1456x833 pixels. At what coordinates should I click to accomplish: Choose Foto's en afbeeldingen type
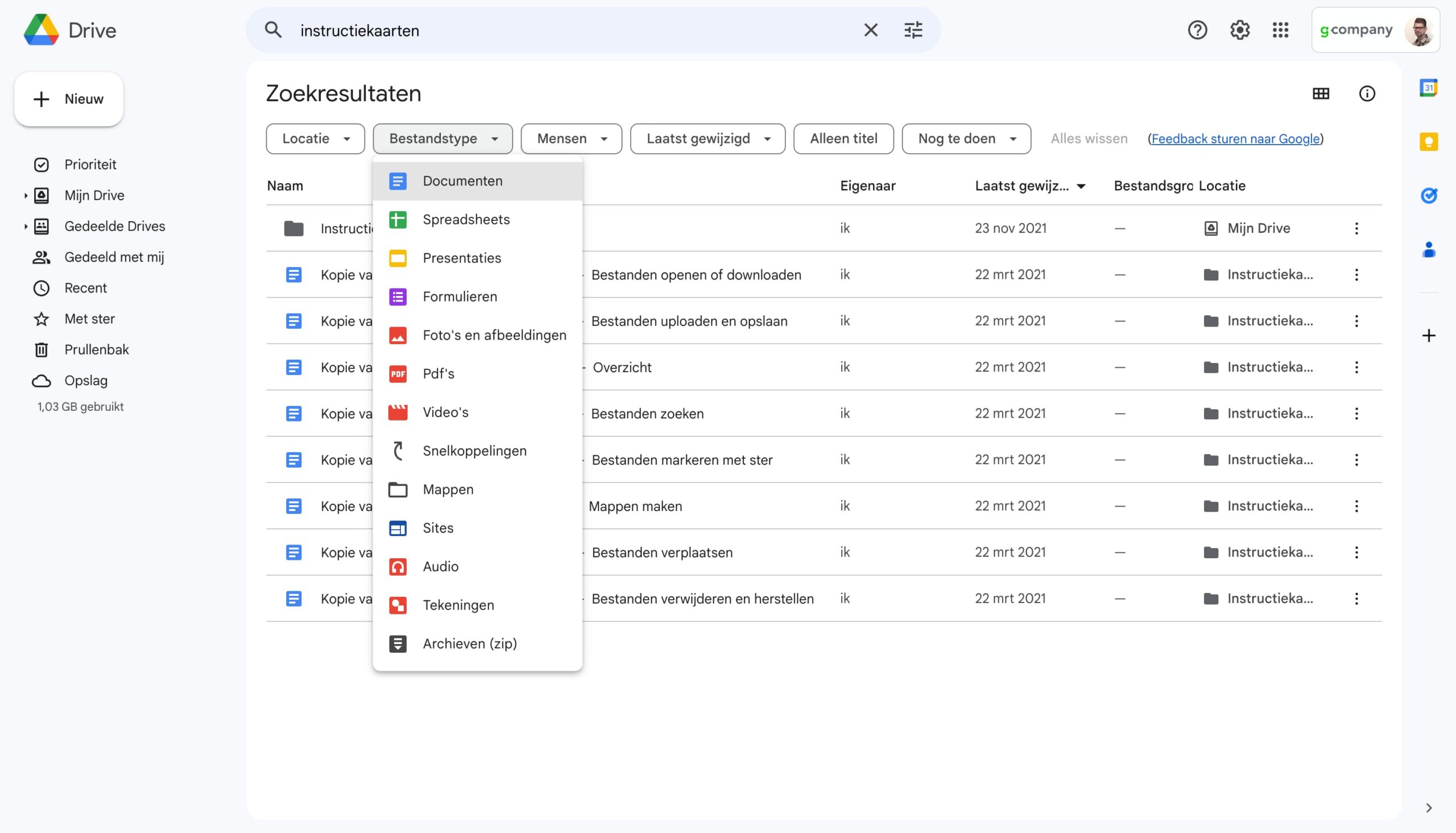(478, 335)
